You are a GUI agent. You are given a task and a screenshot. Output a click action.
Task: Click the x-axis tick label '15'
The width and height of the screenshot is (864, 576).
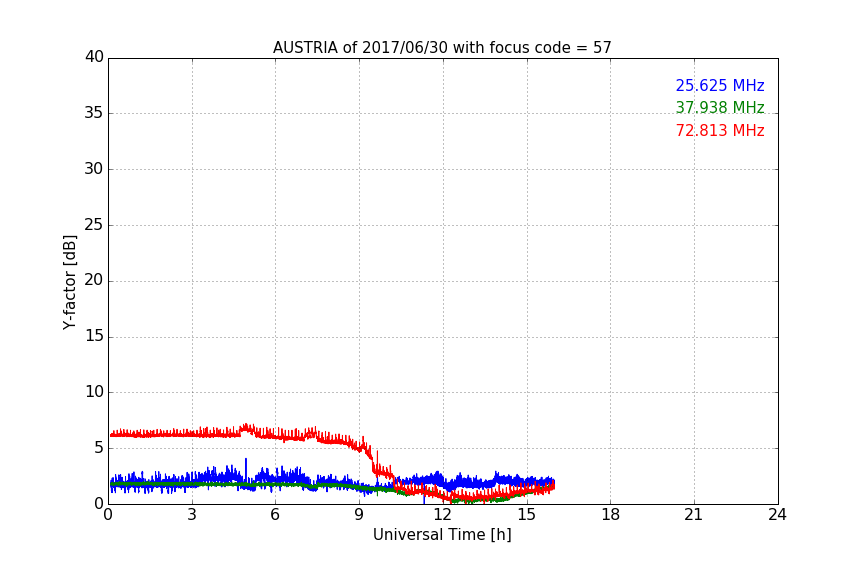point(527,515)
